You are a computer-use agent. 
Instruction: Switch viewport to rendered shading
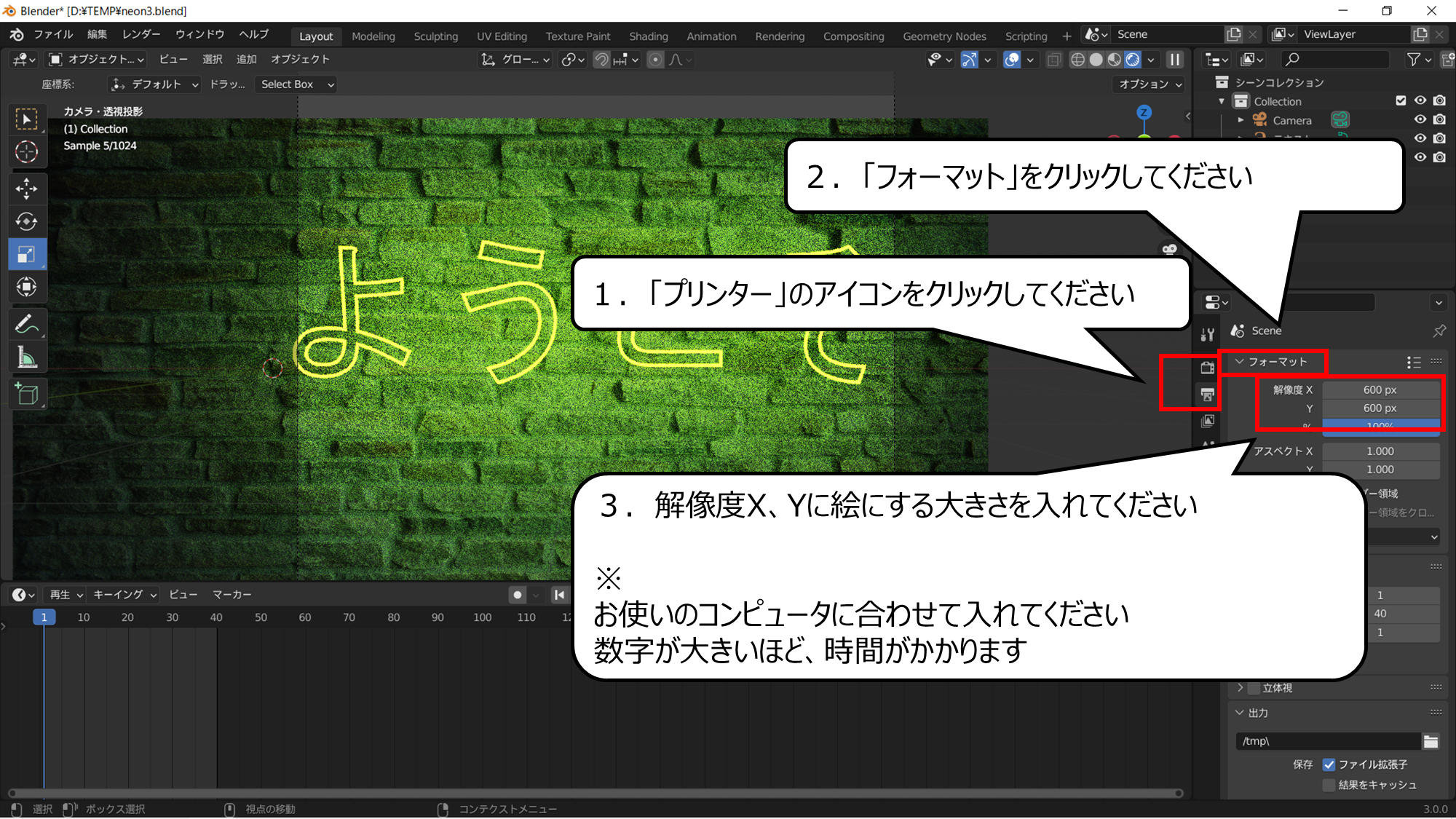pos(1133,60)
